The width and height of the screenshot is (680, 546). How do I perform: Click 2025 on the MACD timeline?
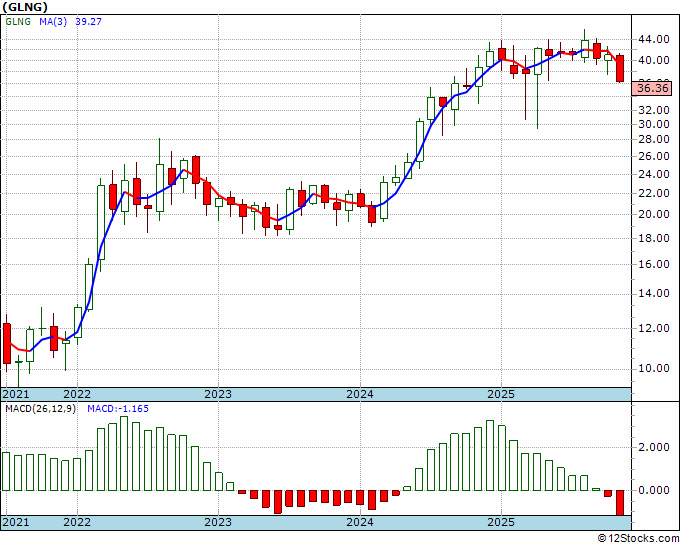point(501,522)
